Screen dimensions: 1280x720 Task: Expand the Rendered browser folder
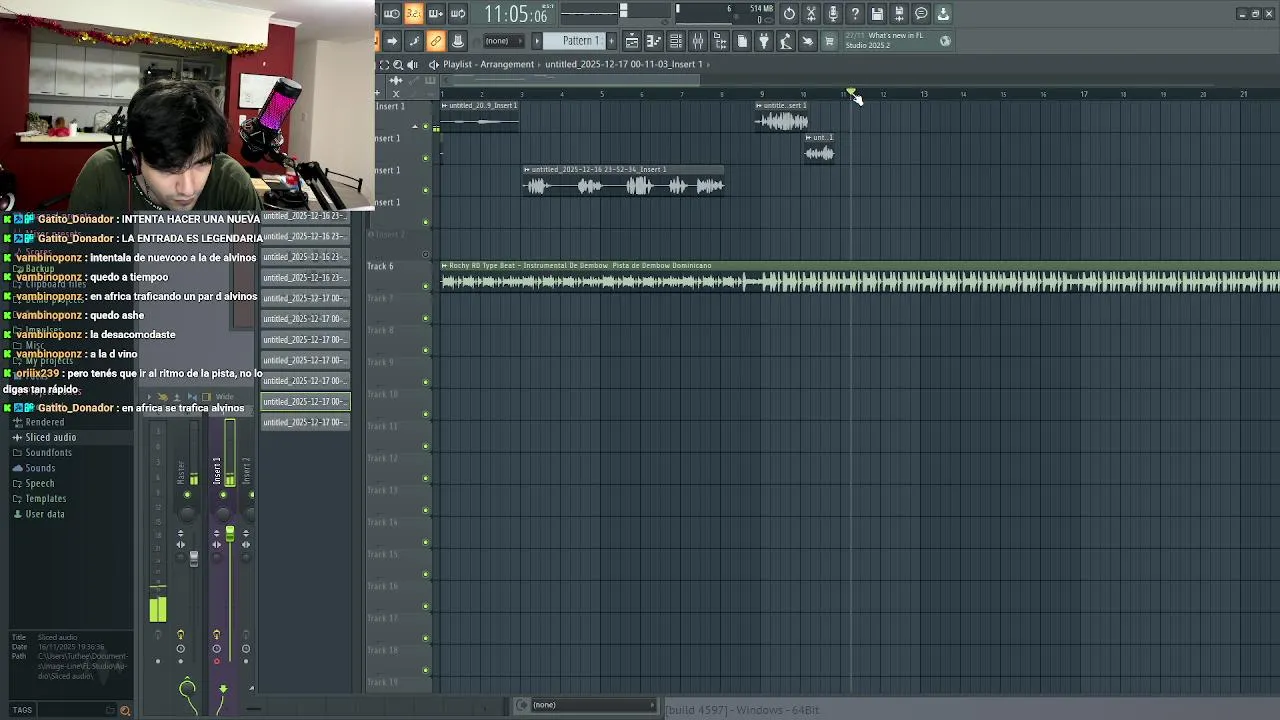44,422
